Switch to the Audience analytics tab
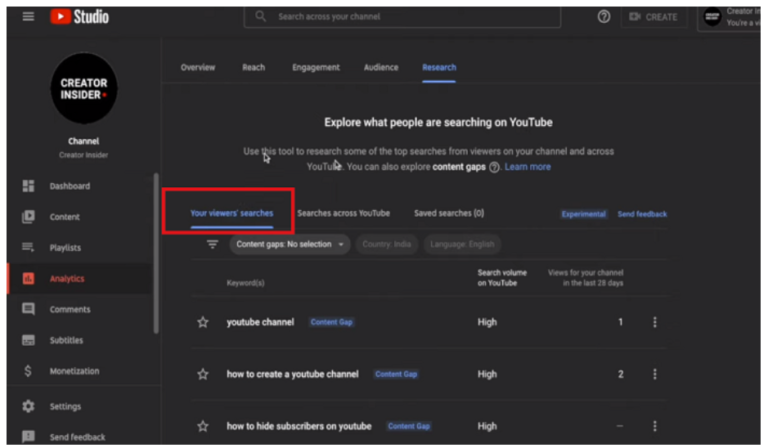This screenshot has height=448, width=768. point(380,67)
